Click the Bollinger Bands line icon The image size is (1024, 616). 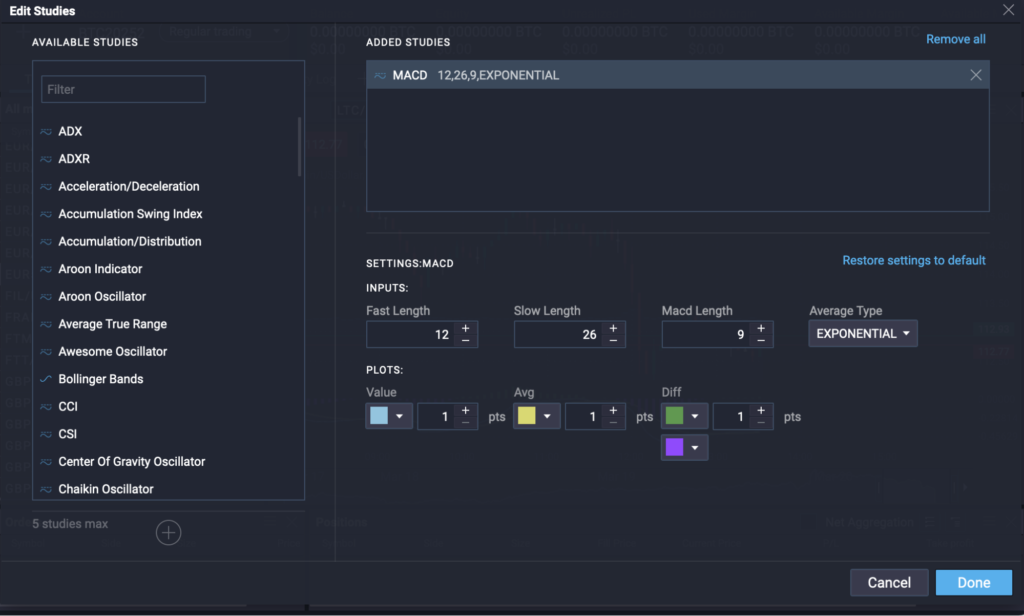tap(46, 380)
